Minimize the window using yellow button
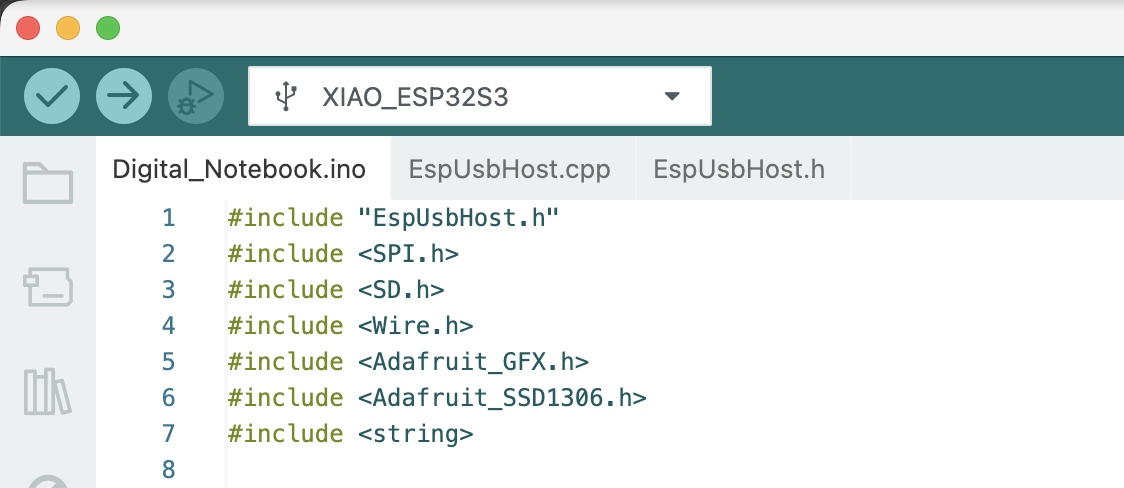Screen dimensions: 1124x488 [68, 28]
